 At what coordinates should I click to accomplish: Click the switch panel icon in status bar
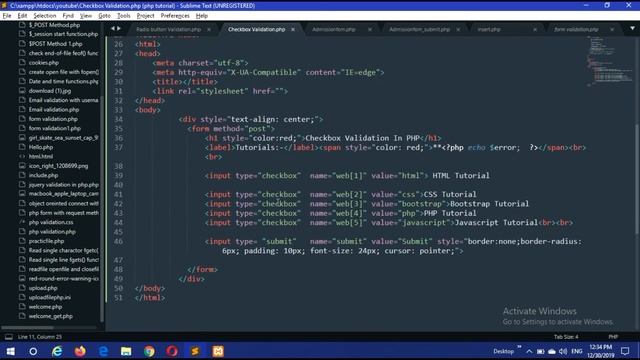9,337
